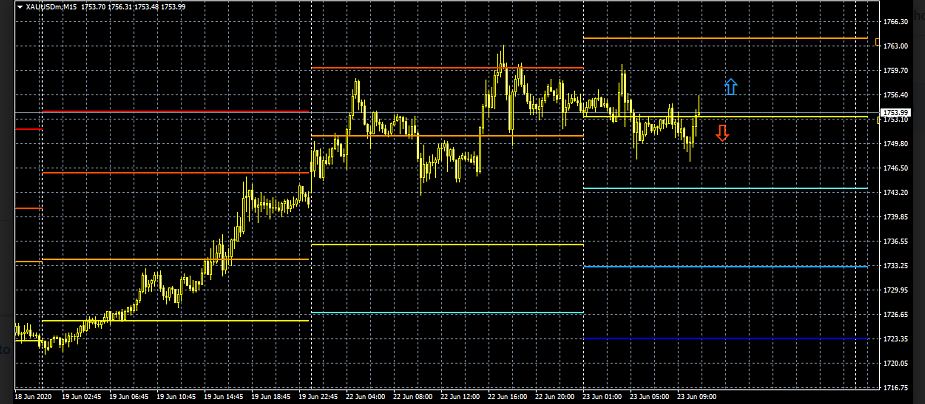Image resolution: width=925 pixels, height=404 pixels.
Task: Click the orange marker near 1763.00 on price axis
Action: [x=877, y=43]
